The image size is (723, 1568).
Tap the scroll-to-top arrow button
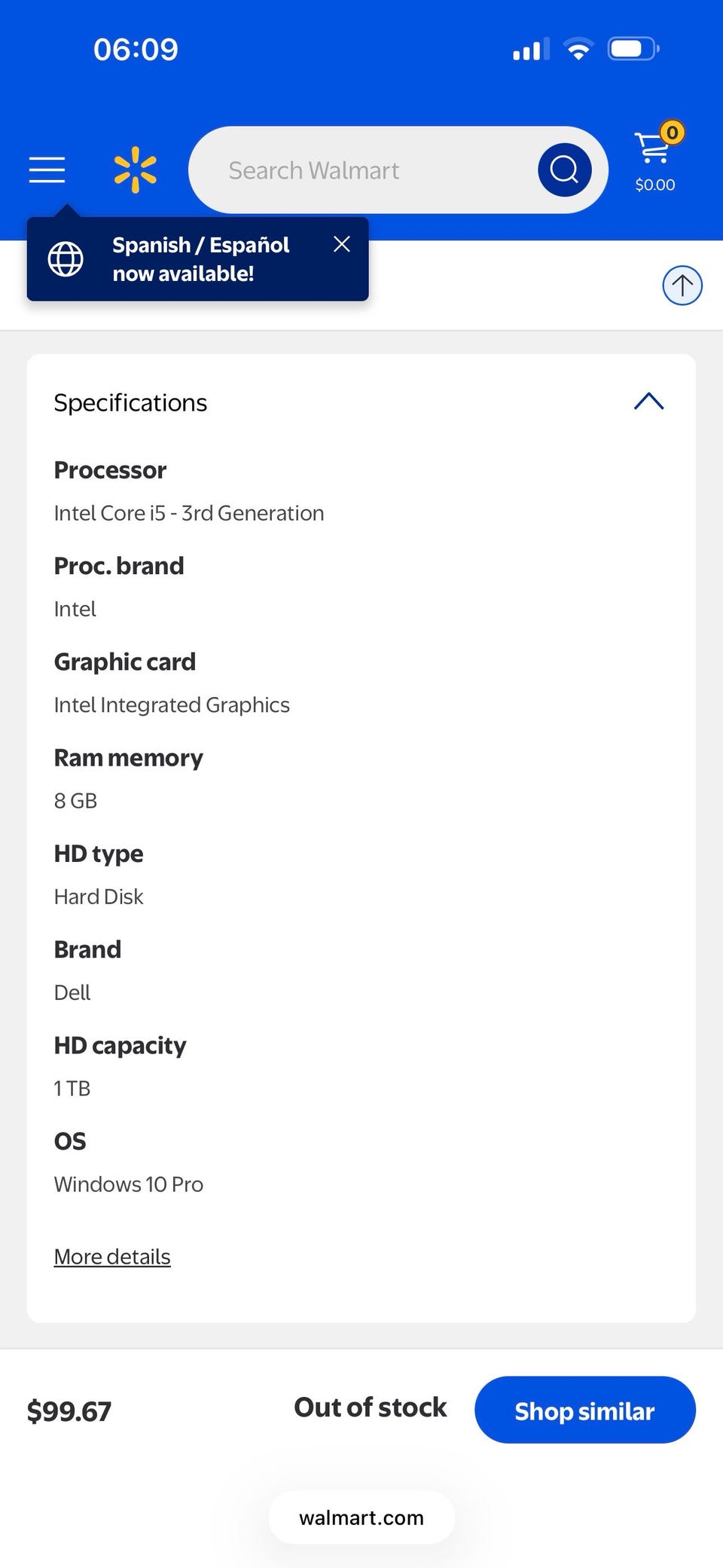(682, 286)
